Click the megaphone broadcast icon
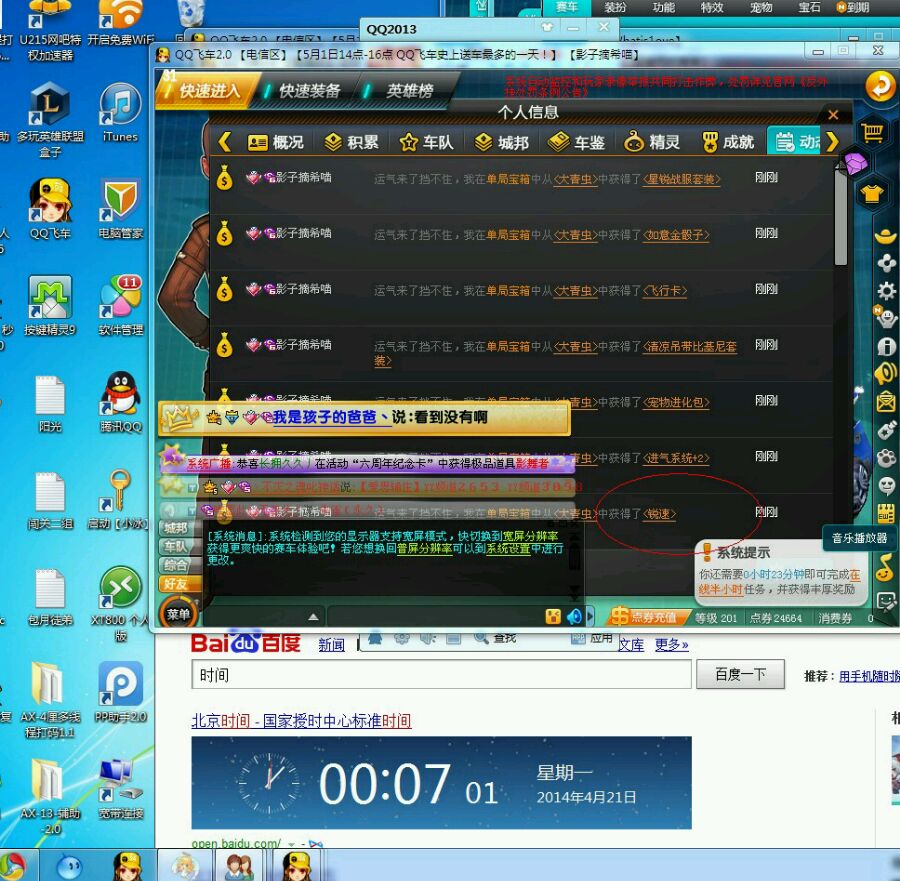The width and height of the screenshot is (900, 881). (886, 374)
